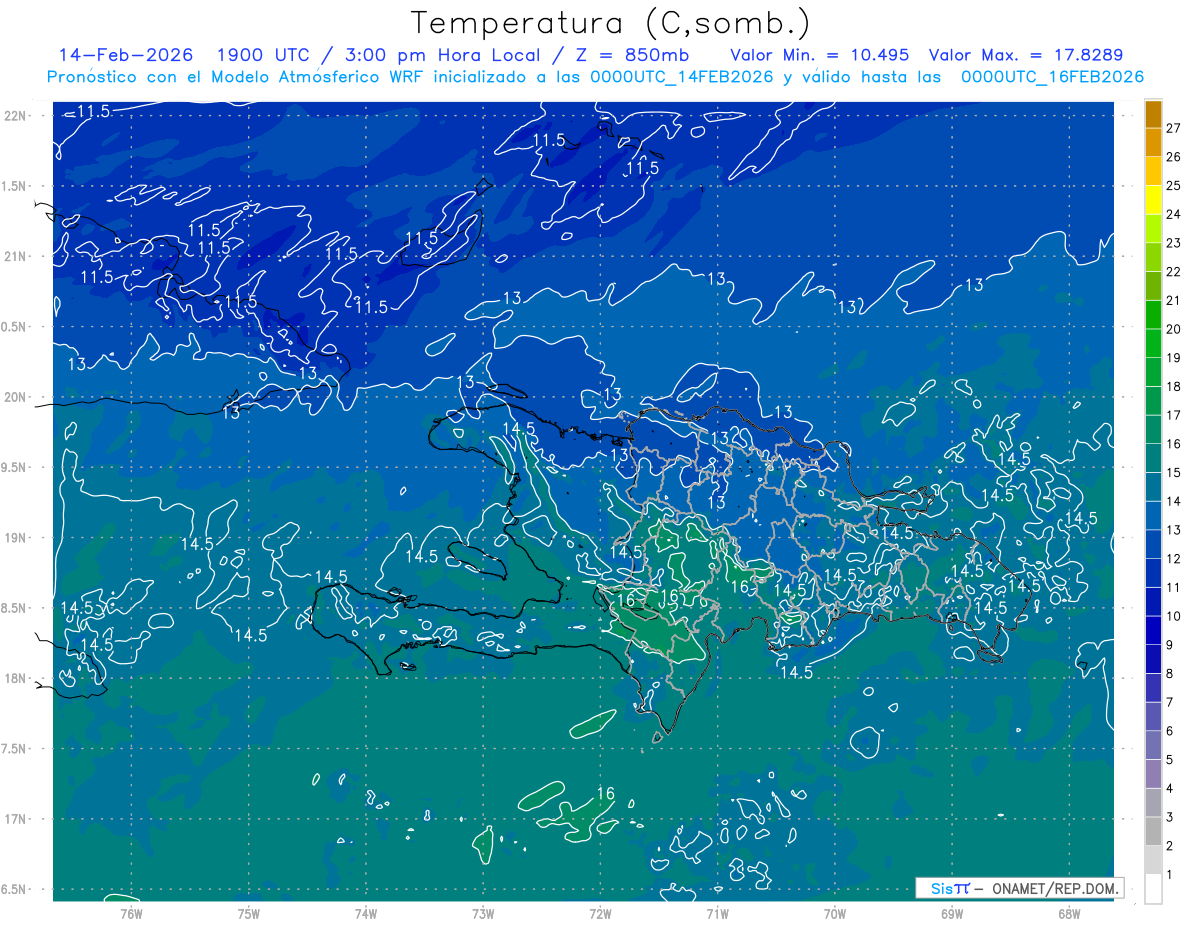Click the "74W" longitude label

(x=365, y=913)
